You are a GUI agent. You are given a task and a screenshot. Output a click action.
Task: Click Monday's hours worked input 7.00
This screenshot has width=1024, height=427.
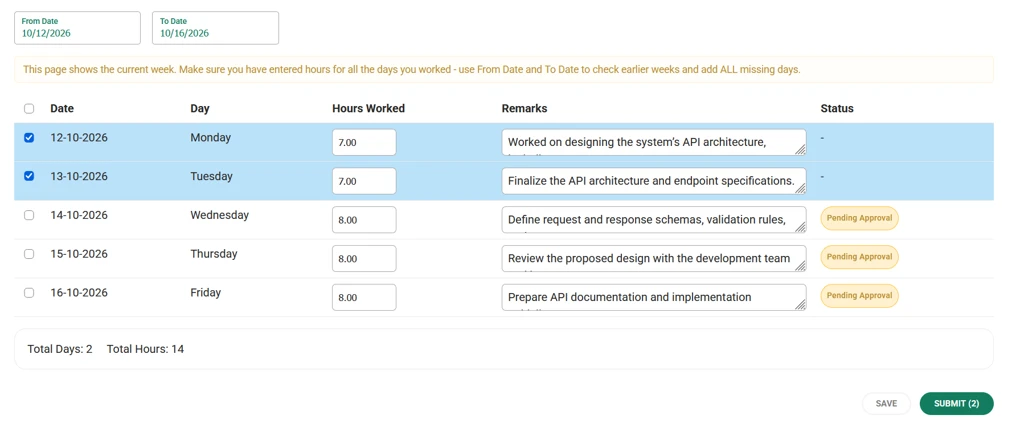364,142
